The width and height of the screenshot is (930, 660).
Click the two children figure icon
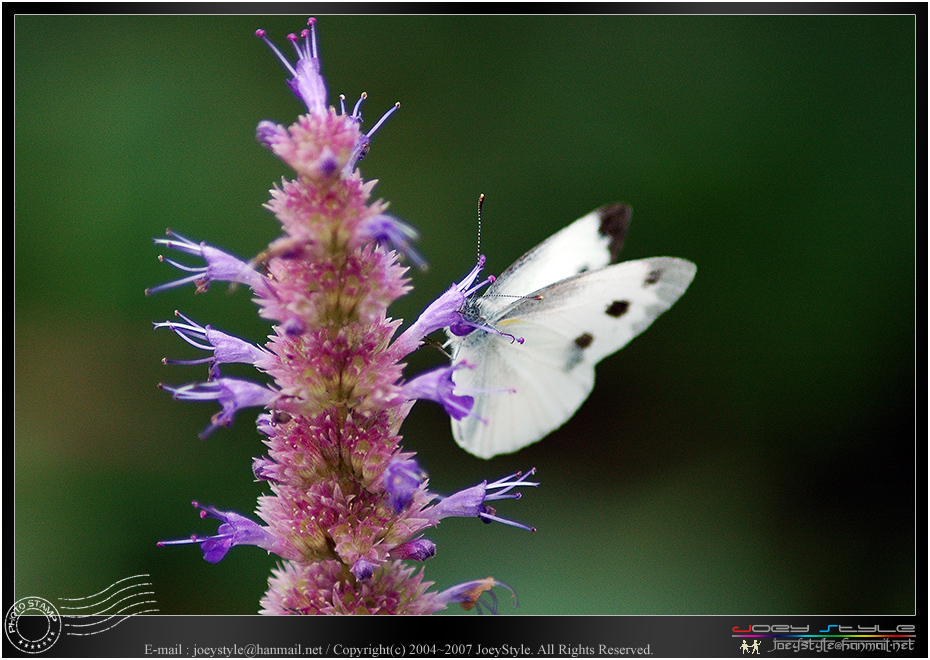(750, 646)
